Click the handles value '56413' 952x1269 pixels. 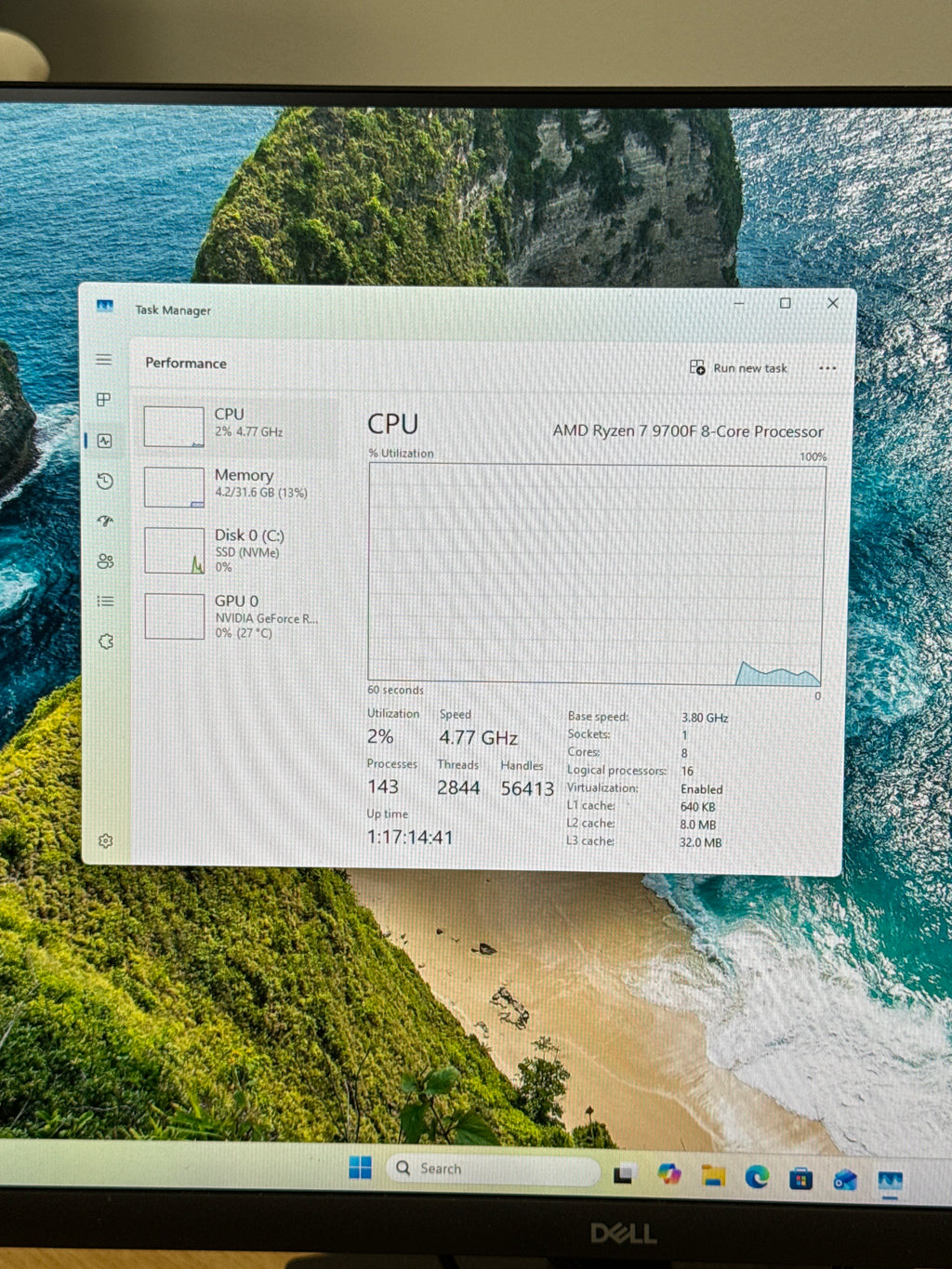point(527,788)
